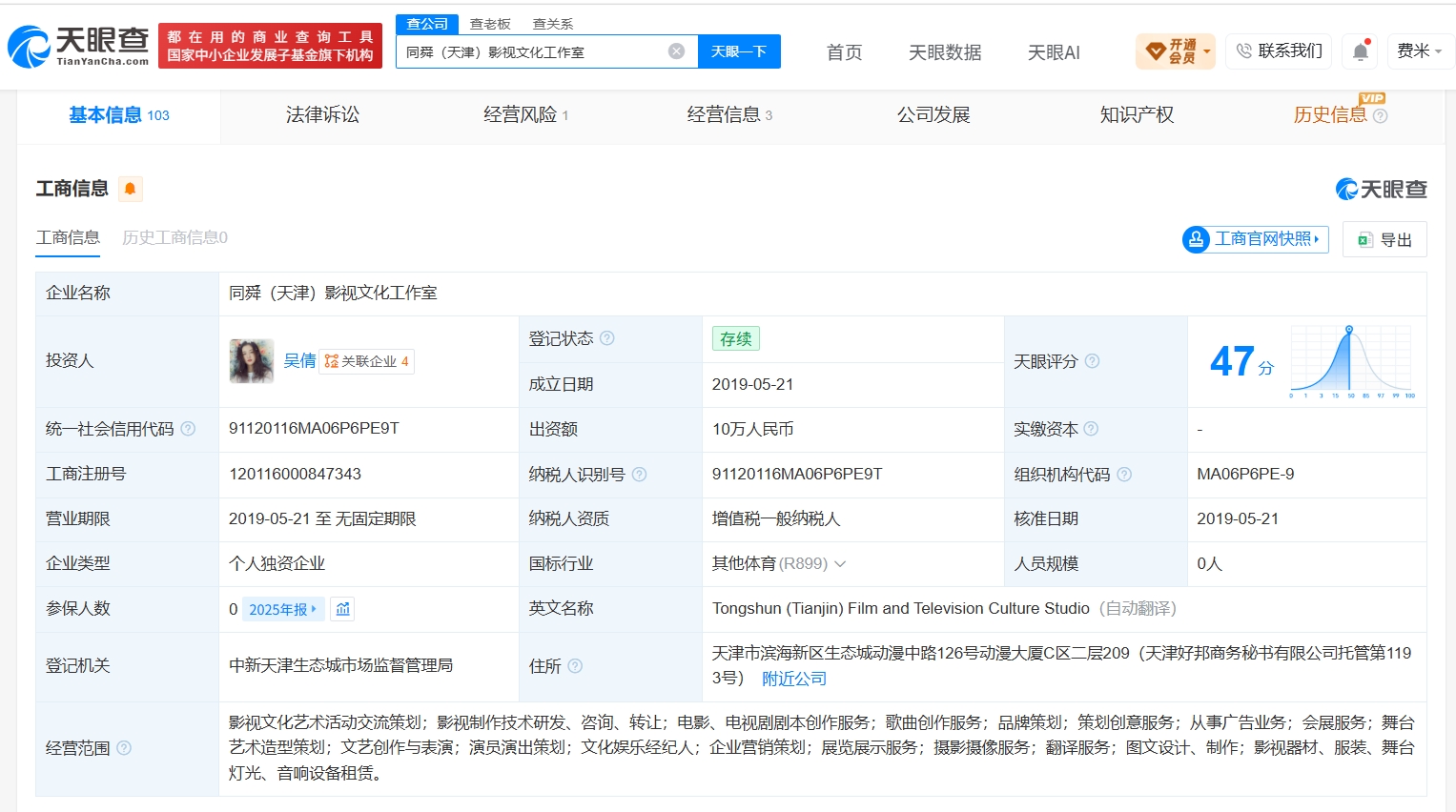The width and height of the screenshot is (1456, 812).
Task: Click the 联系我们 button
Action: pos(1280,51)
